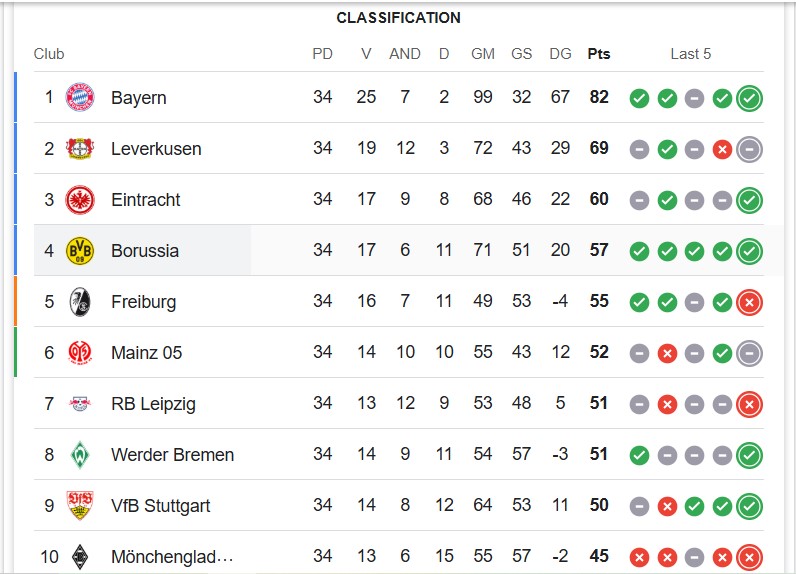Image resolution: width=796 pixels, height=574 pixels.
Task: Select the Eintracht Frankfurt eagle crest
Action: [80, 199]
